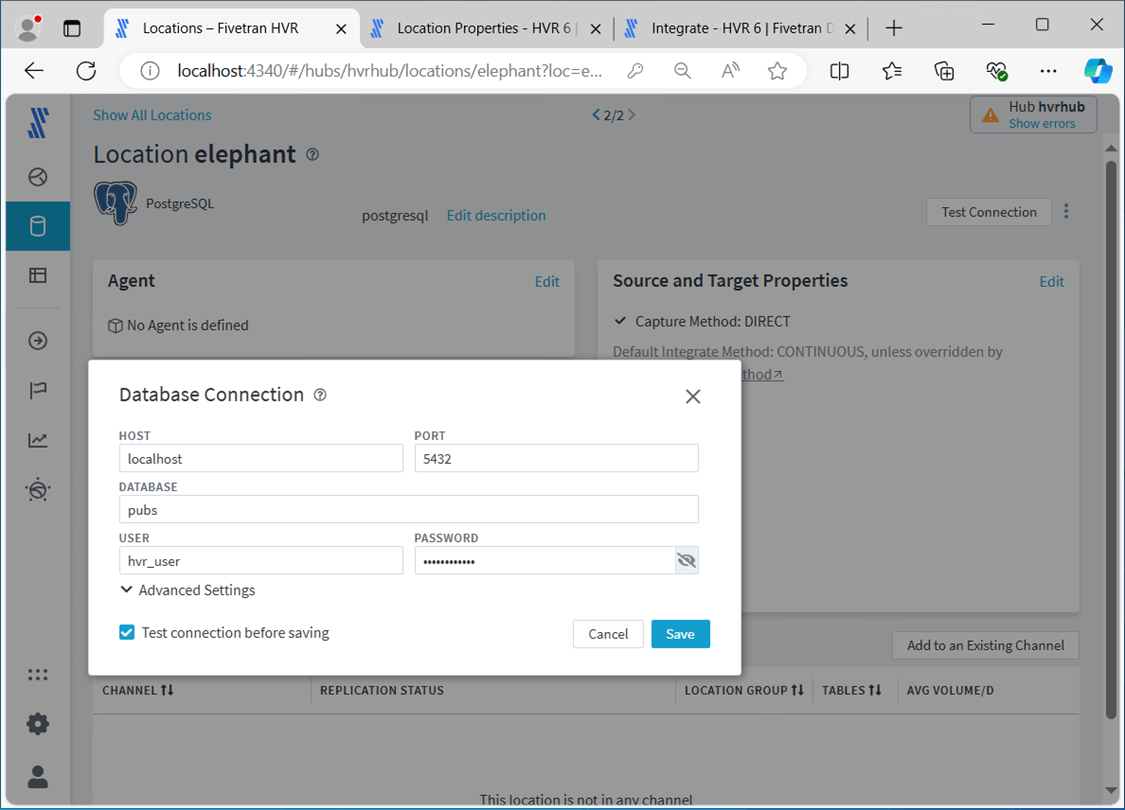
Task: Save the database connection
Action: [680, 634]
